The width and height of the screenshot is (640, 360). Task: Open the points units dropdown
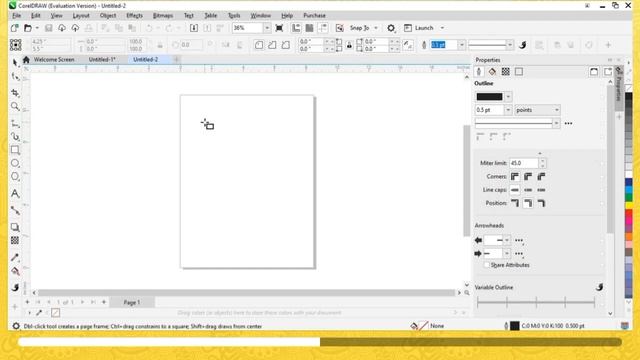tap(538, 110)
